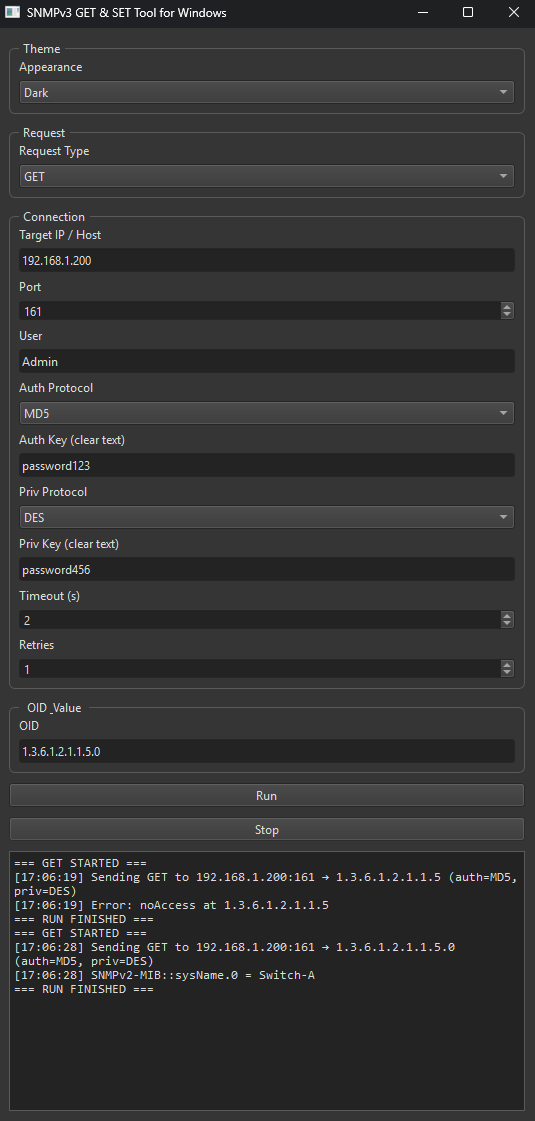This screenshot has height=1121, width=535.
Task: Click the last '=== RUN FINISHED ===' log line
Action: 84,989
